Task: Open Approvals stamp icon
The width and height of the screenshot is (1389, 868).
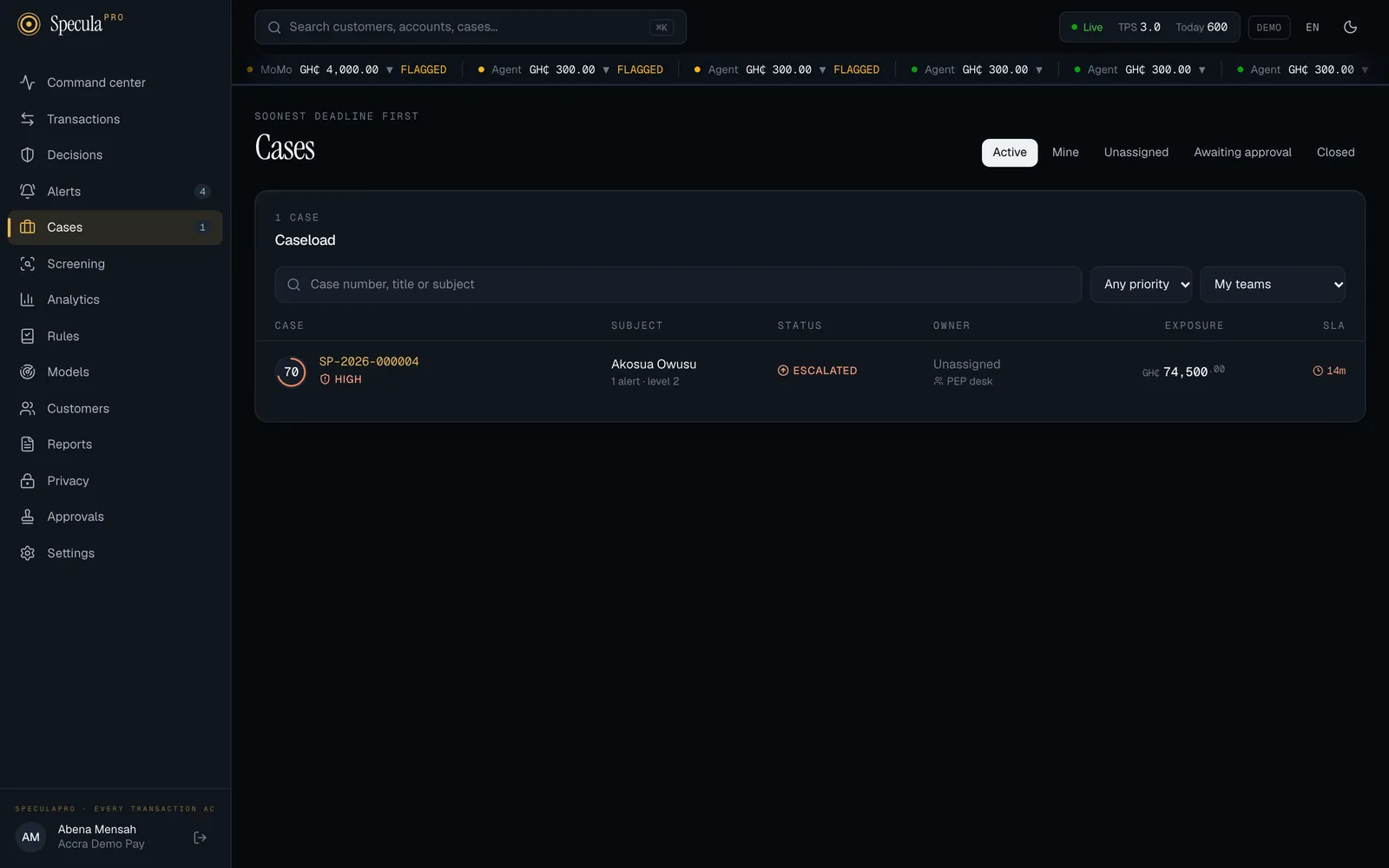Action: click(x=28, y=516)
